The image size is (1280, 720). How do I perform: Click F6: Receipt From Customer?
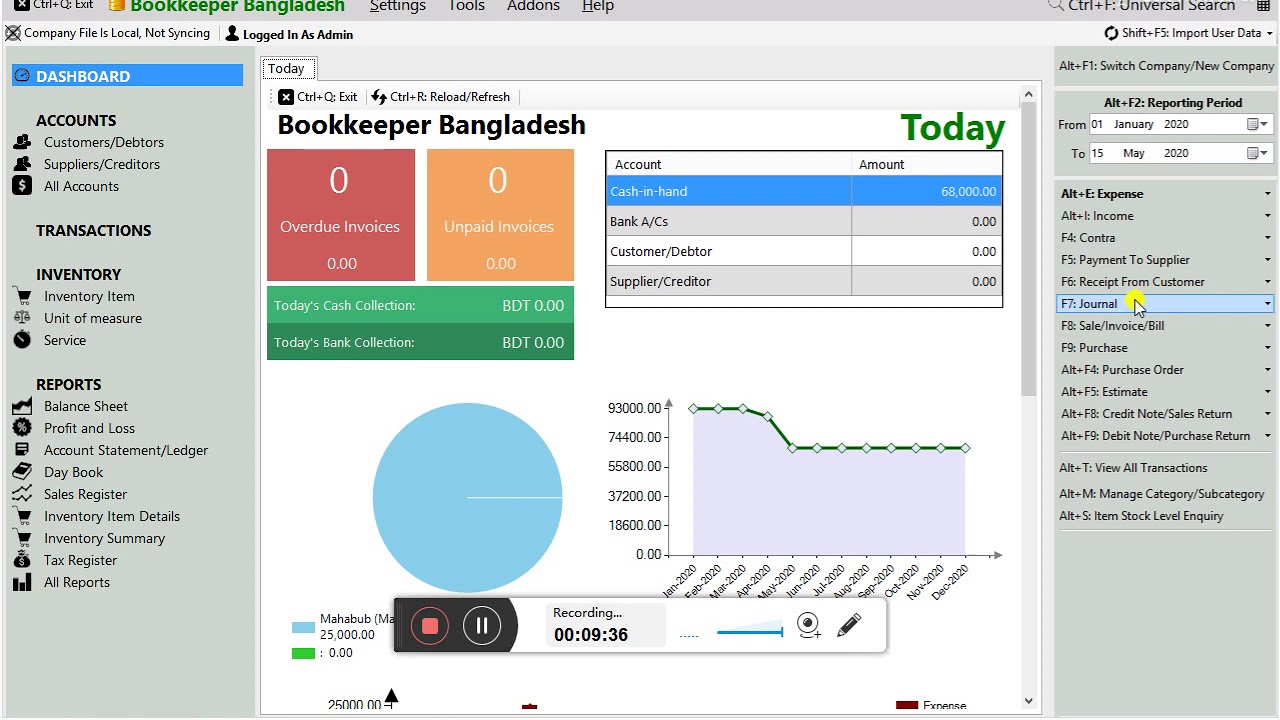(x=1132, y=282)
